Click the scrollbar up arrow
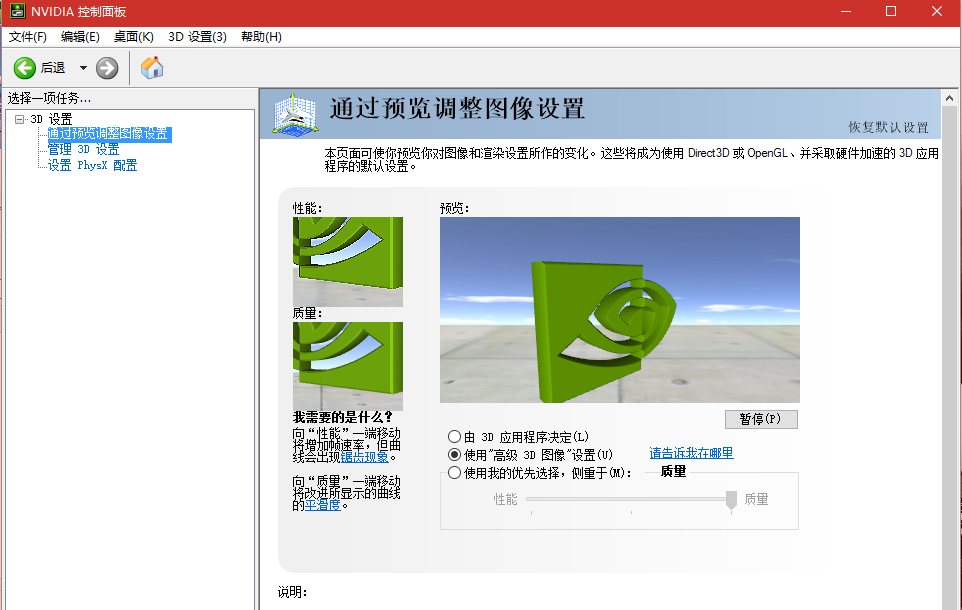 click(x=949, y=98)
